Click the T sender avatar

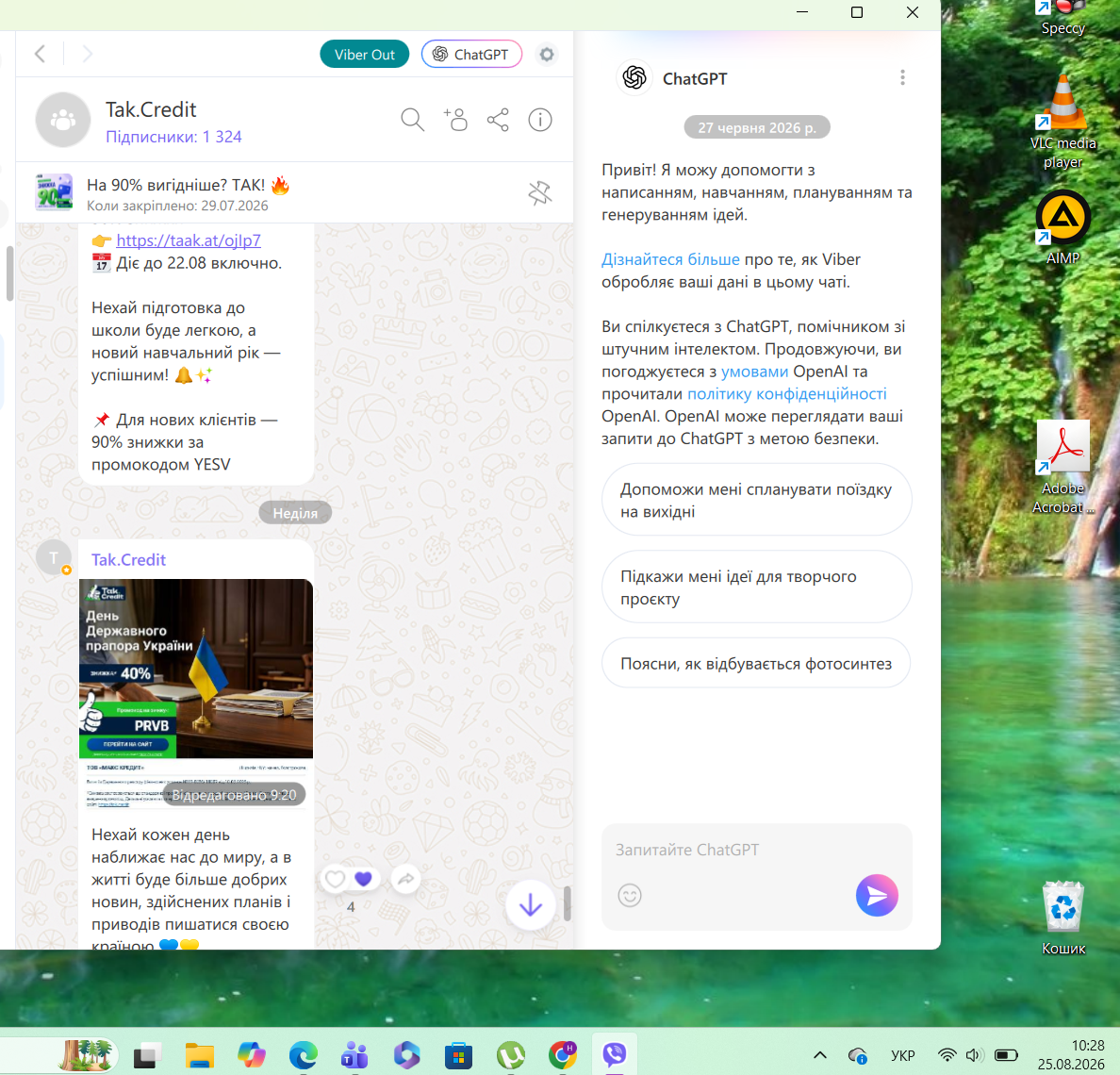[x=54, y=557]
